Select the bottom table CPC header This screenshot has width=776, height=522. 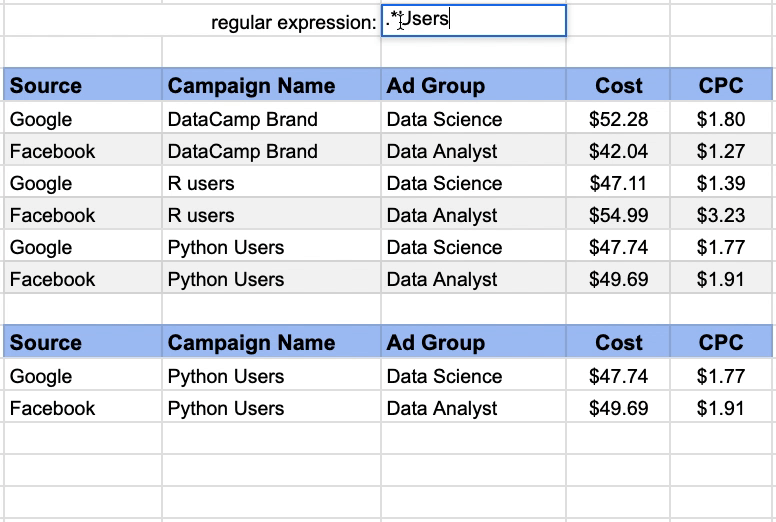pyautogui.click(x=721, y=342)
